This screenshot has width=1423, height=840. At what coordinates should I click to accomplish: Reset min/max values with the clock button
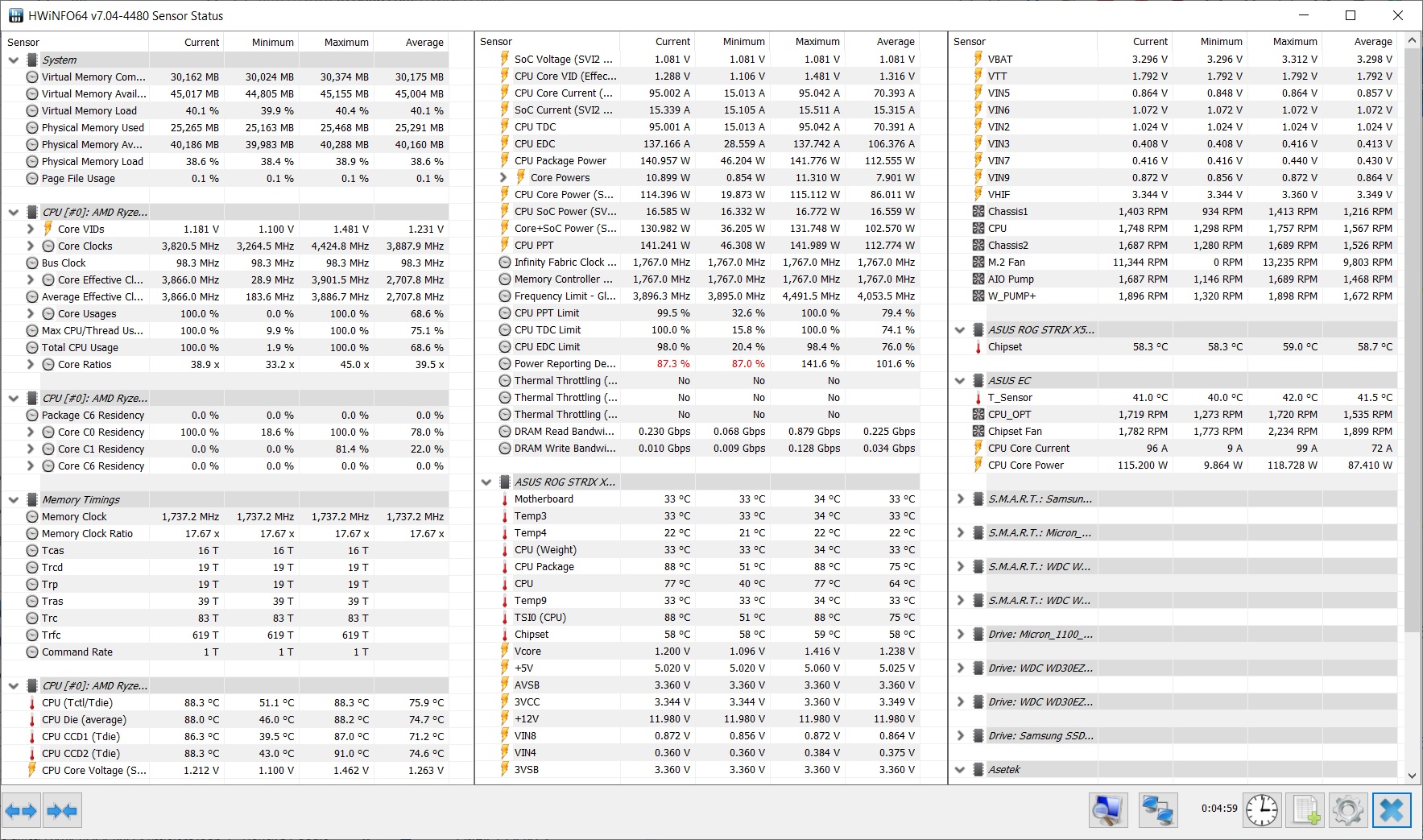[x=1262, y=810]
